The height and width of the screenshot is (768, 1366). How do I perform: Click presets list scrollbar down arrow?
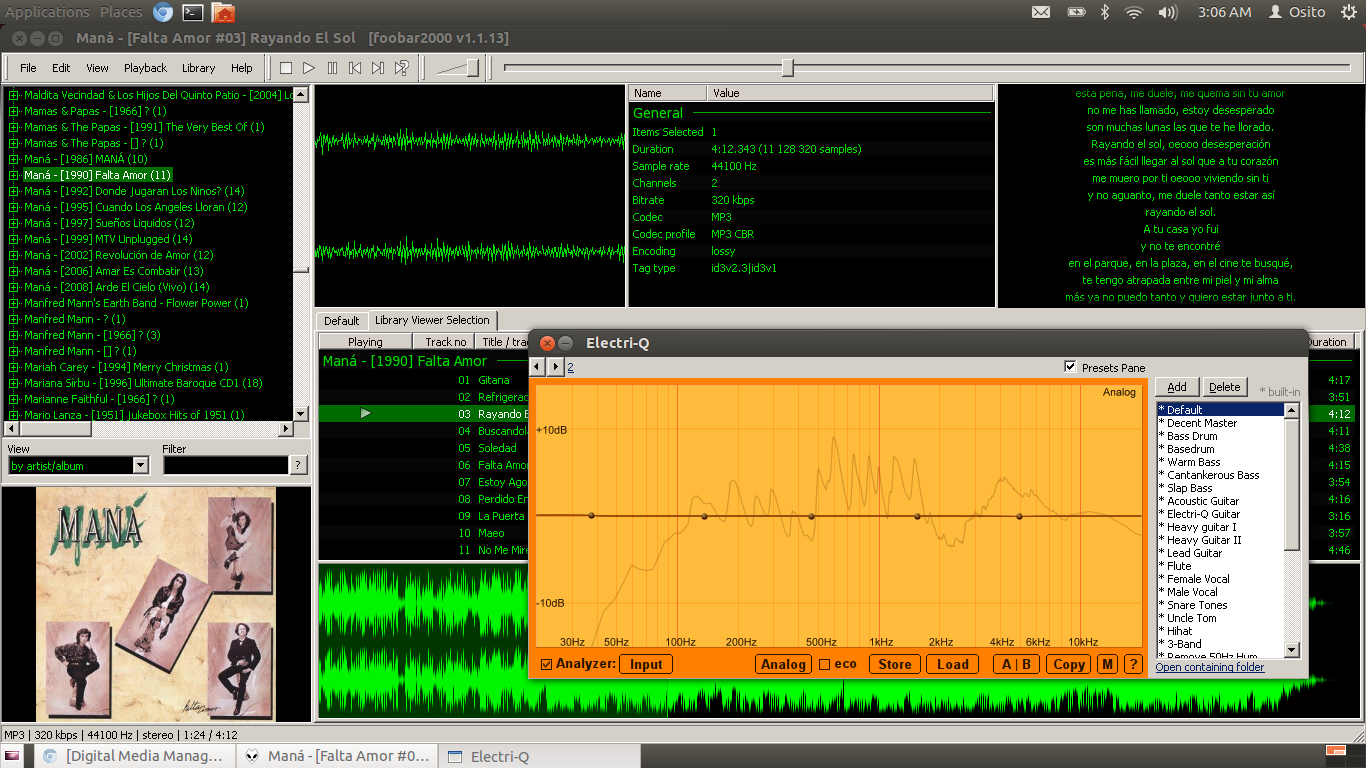(1292, 650)
